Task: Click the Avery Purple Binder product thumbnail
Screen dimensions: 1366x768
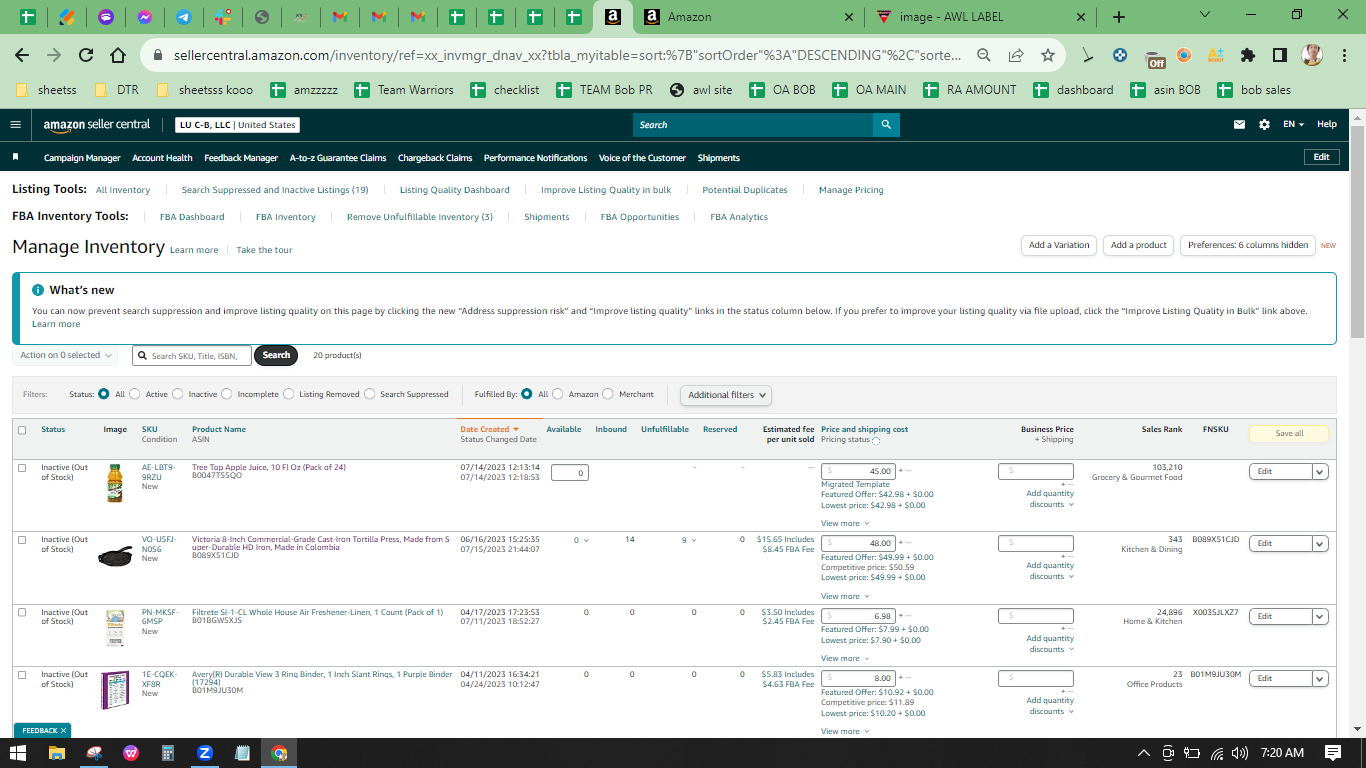Action: click(x=115, y=690)
